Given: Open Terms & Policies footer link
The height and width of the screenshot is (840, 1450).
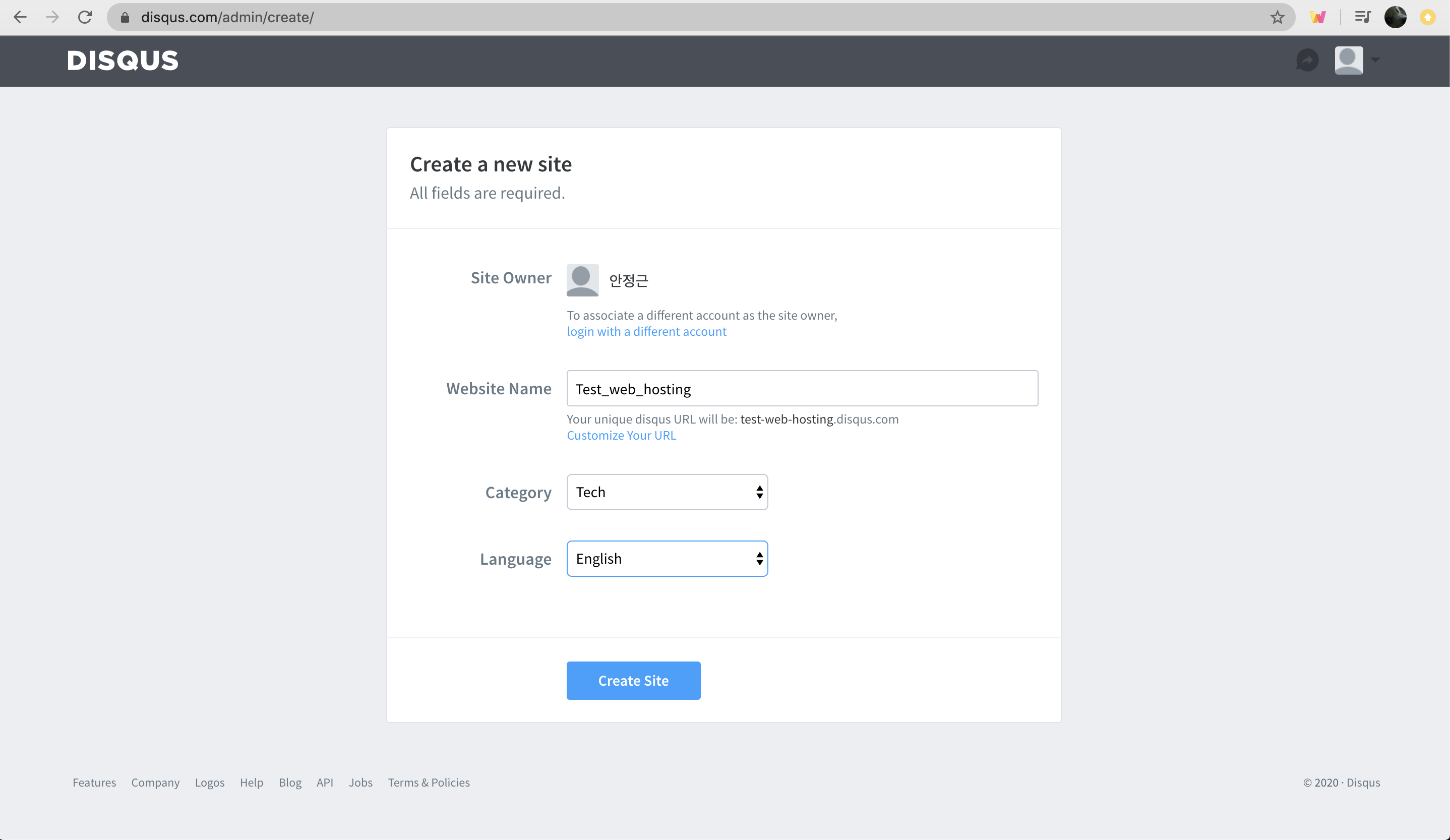Looking at the screenshot, I should (428, 783).
